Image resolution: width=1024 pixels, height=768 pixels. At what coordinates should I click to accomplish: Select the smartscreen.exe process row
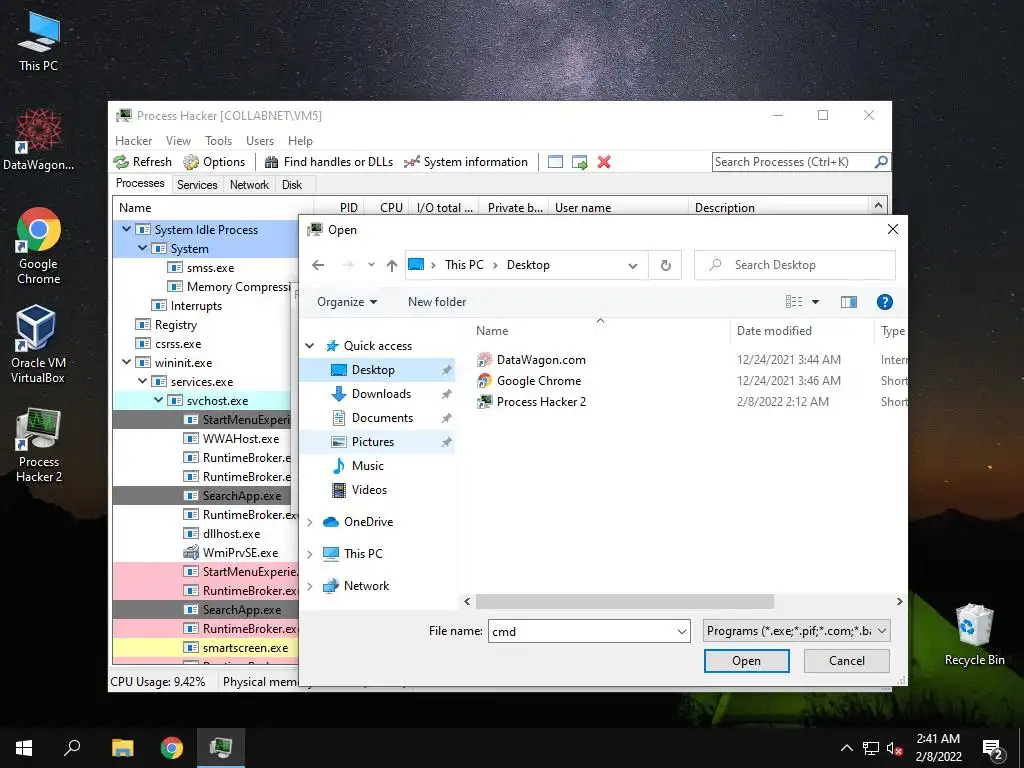click(205, 648)
